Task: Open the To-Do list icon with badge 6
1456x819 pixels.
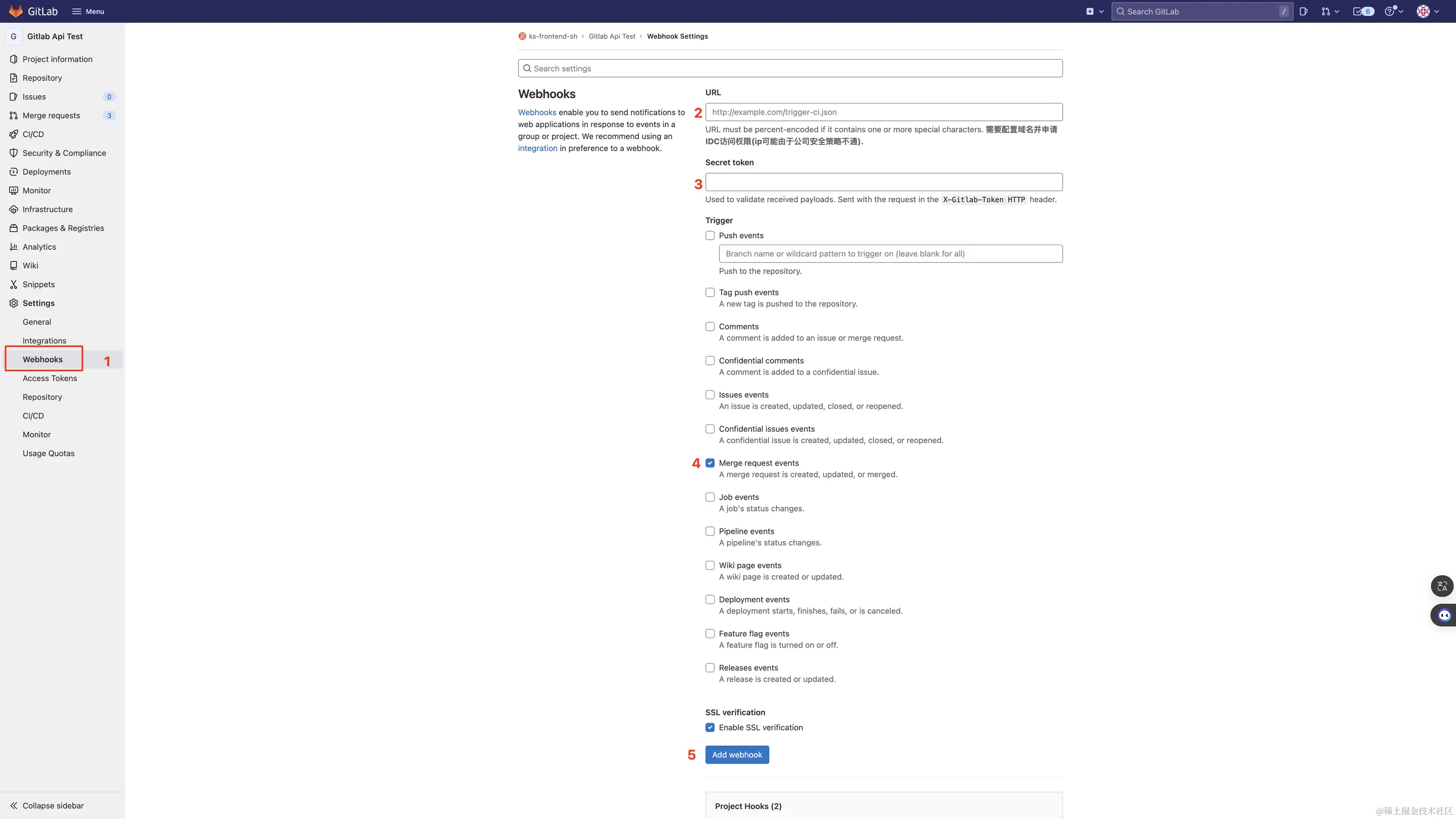Action: pos(1363,11)
